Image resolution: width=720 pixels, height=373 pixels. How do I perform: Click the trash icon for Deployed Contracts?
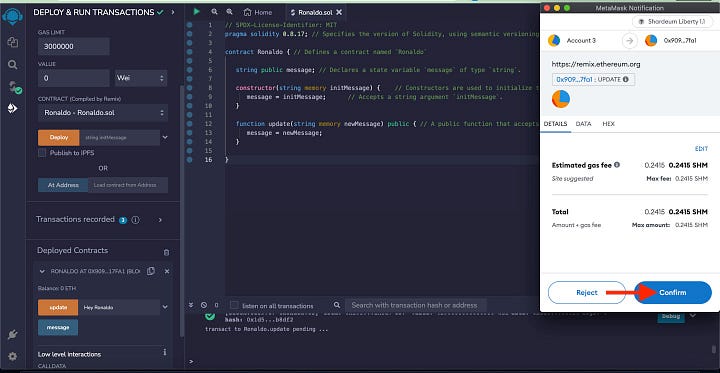point(166,252)
